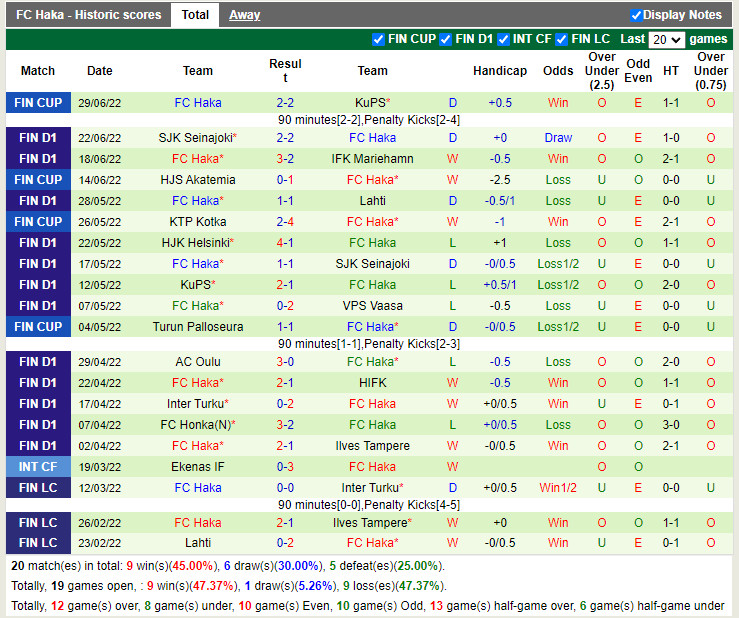Open the Last games count dropdown
This screenshot has width=739, height=618.
(666, 40)
